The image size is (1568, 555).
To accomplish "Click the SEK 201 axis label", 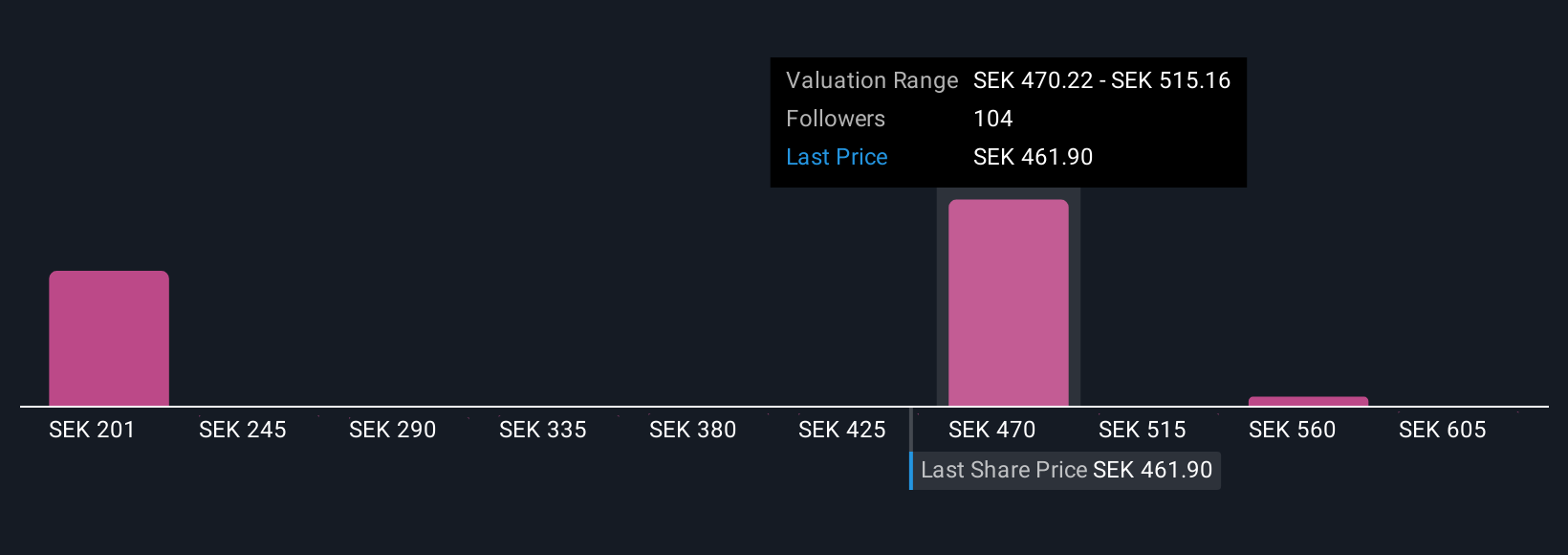I will 92,430.
